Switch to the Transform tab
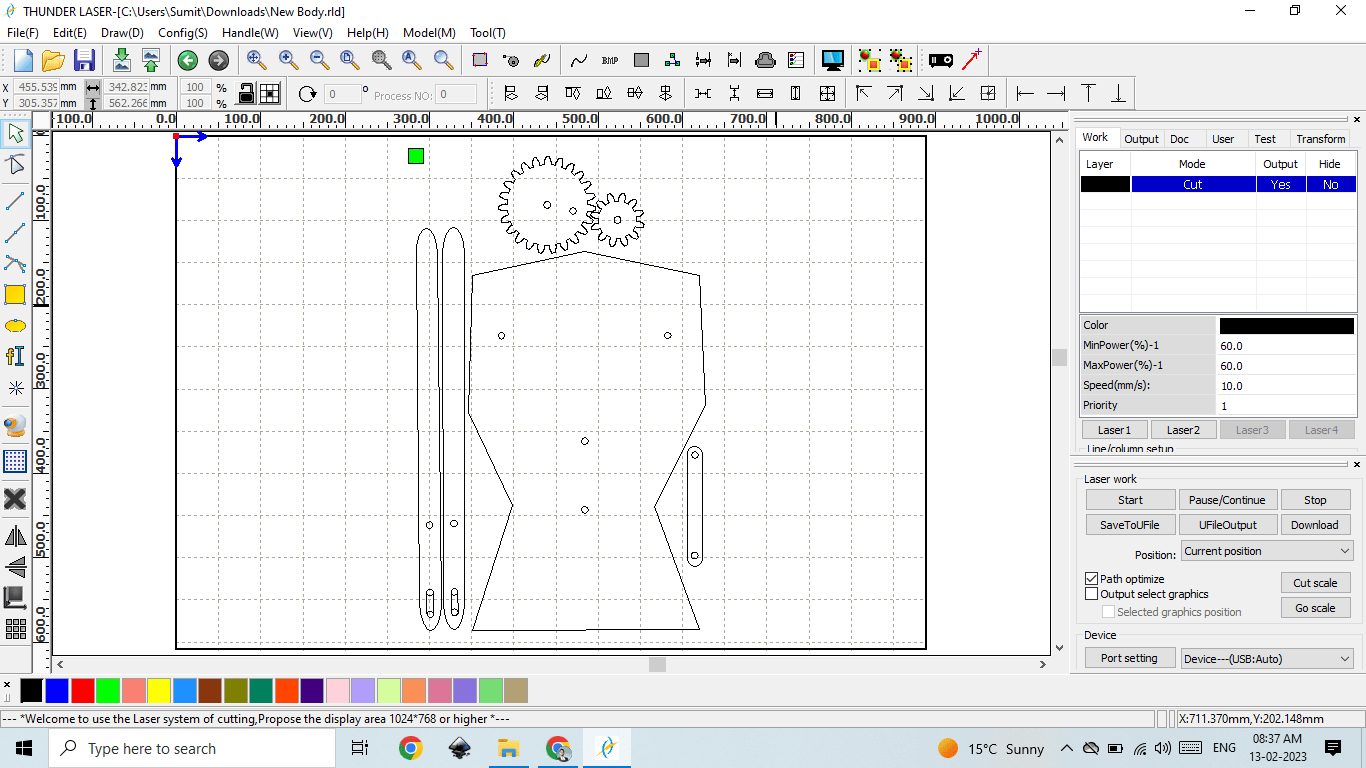Screen dimensions: 1366x768 (x=1320, y=139)
